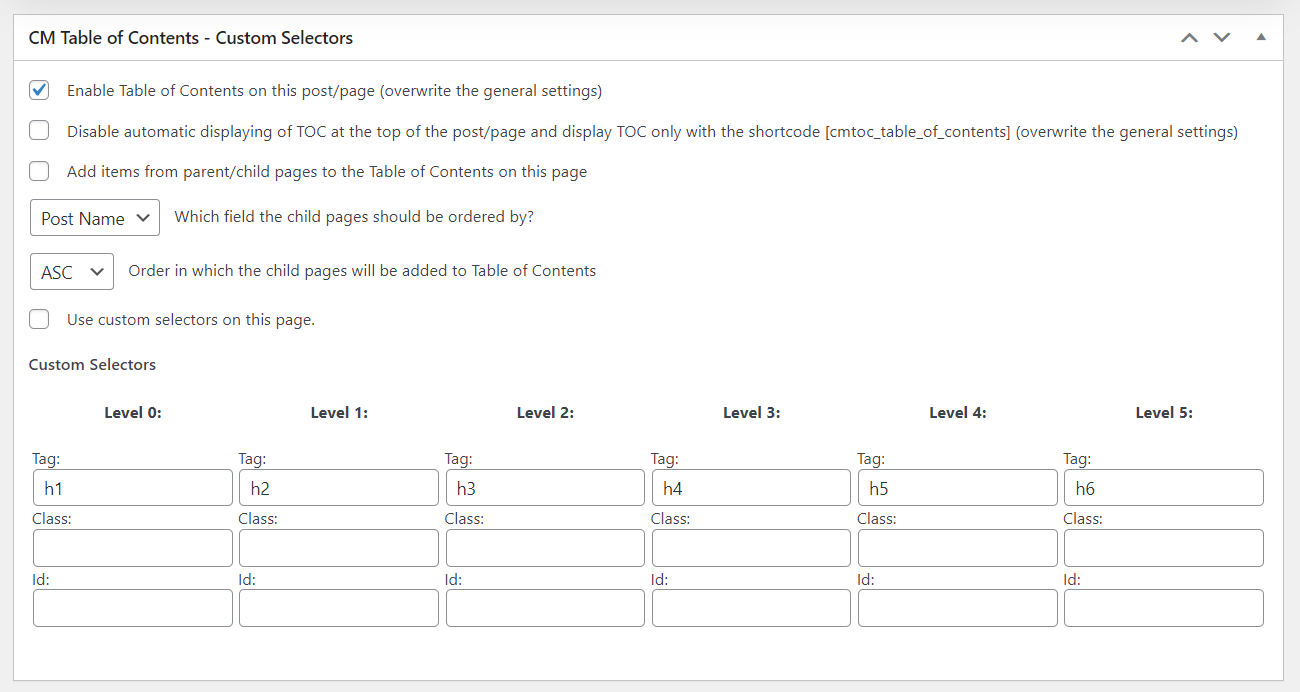1300x692 pixels.
Task: Open the Post Name ordering dropdown
Action: [95, 217]
